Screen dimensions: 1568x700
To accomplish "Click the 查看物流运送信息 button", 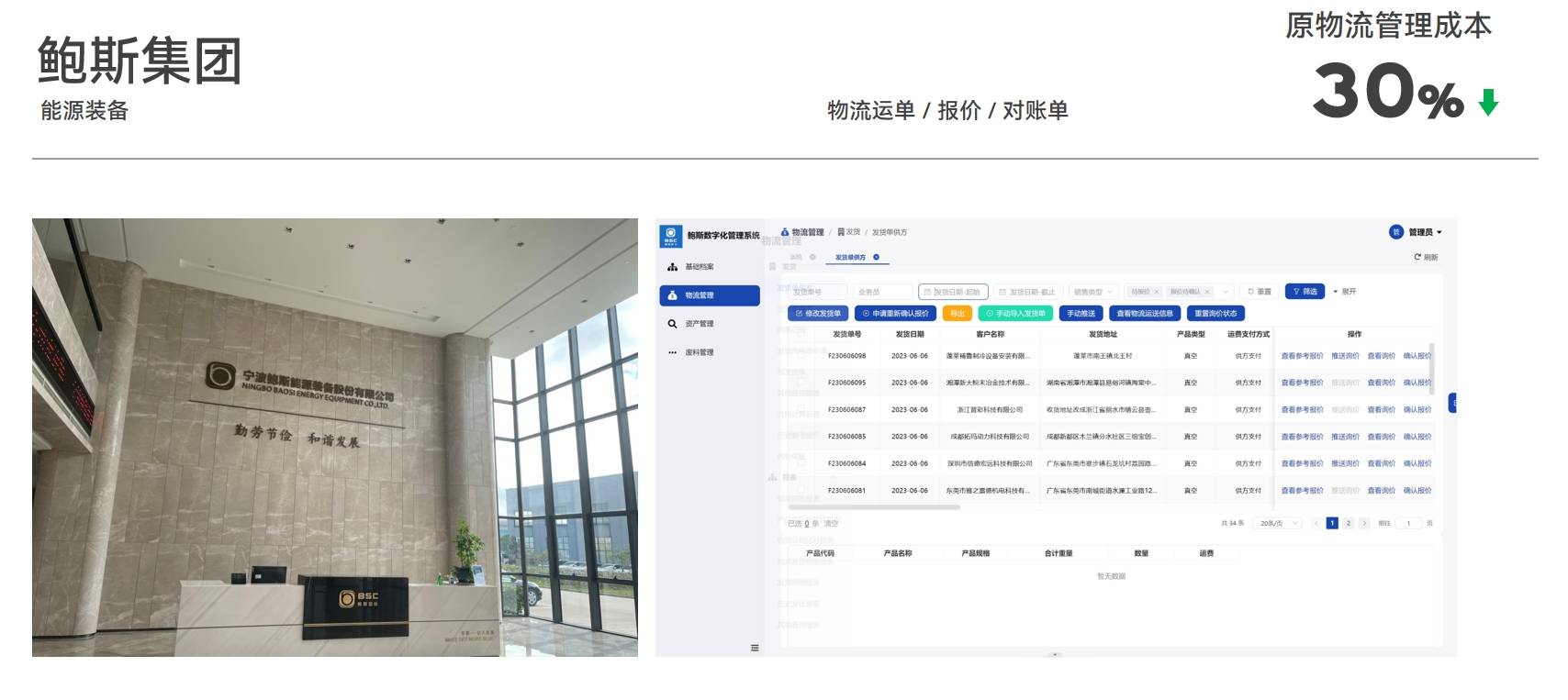I will tap(1145, 314).
